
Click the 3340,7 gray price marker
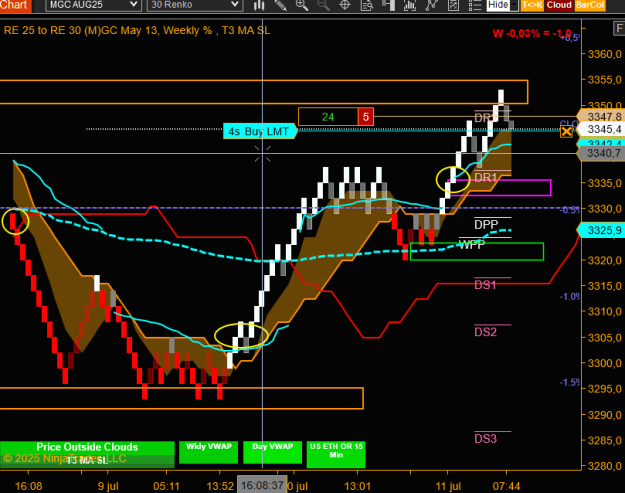(x=600, y=153)
